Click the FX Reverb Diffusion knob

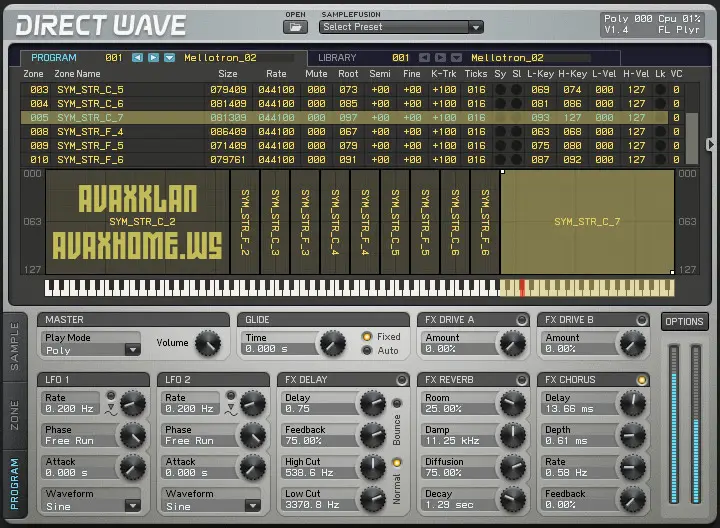pyautogui.click(x=513, y=467)
